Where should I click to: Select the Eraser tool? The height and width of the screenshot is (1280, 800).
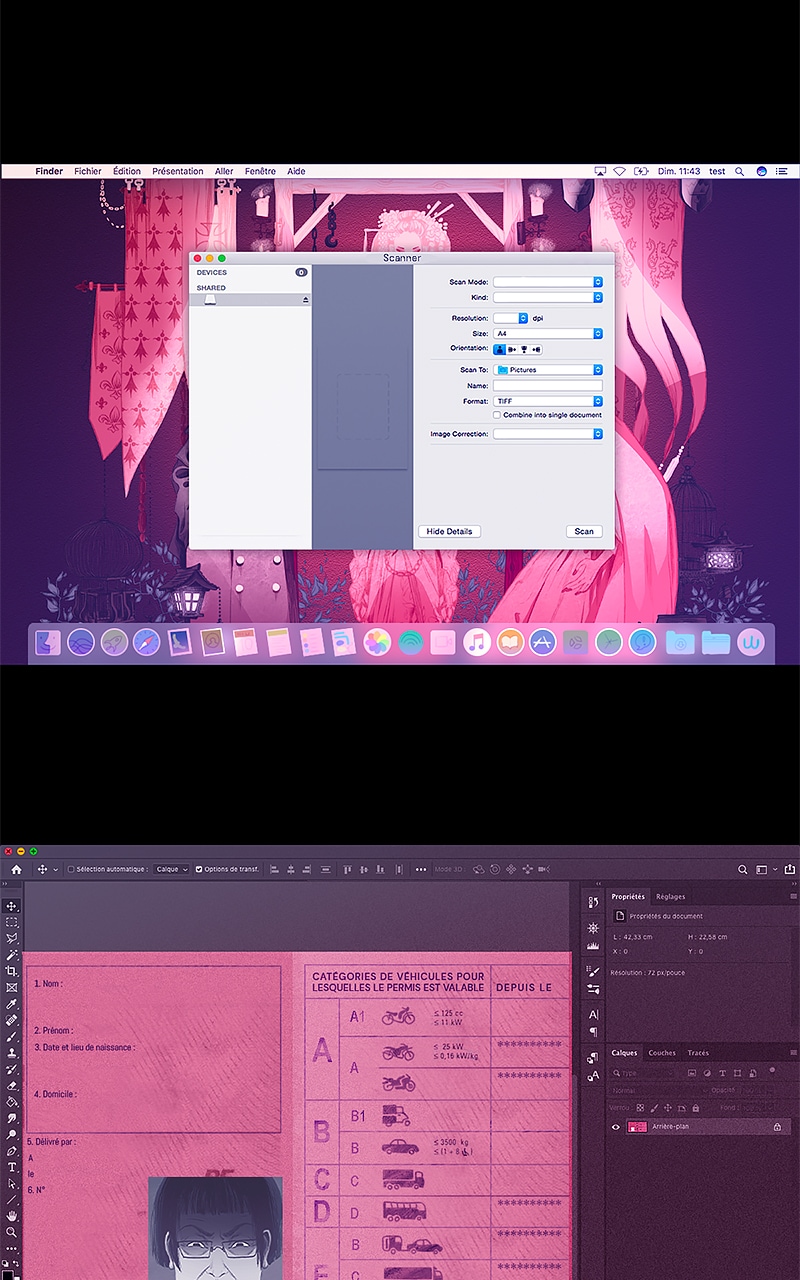coord(12,1085)
